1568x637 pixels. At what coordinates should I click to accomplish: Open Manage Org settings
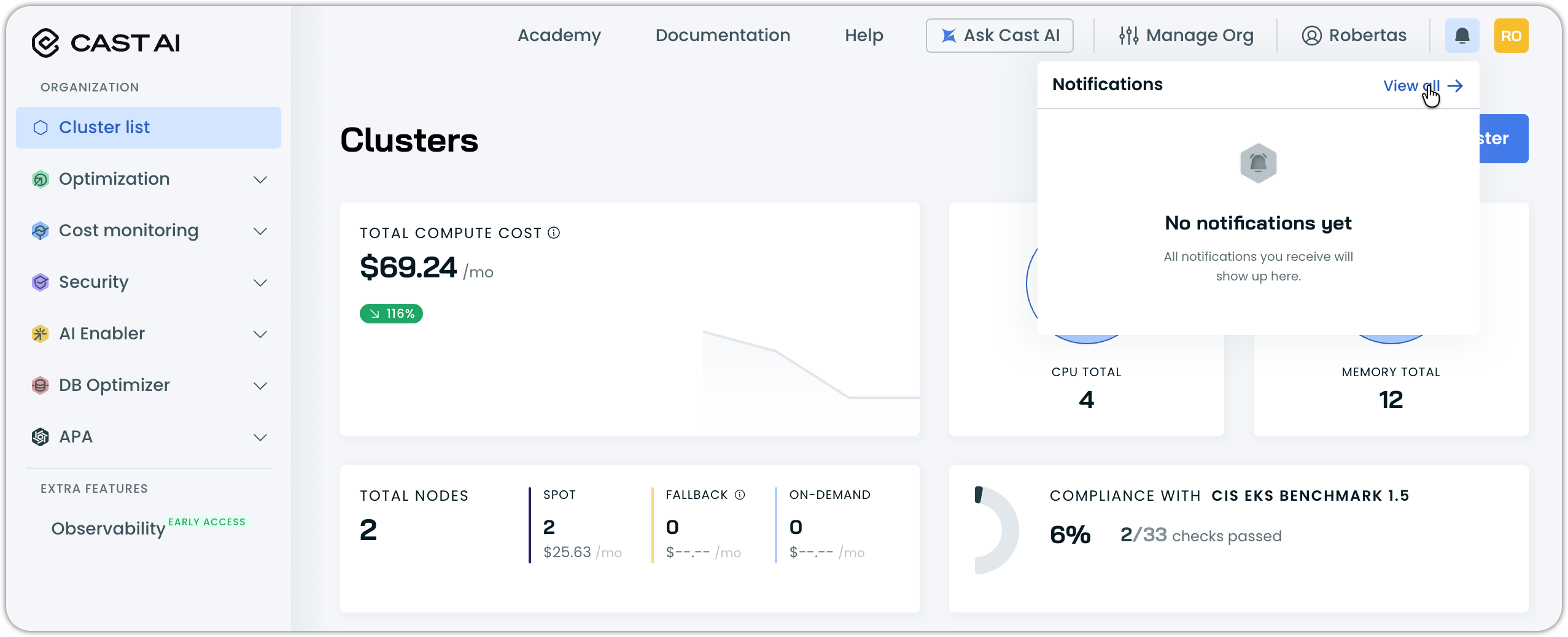click(x=1186, y=36)
